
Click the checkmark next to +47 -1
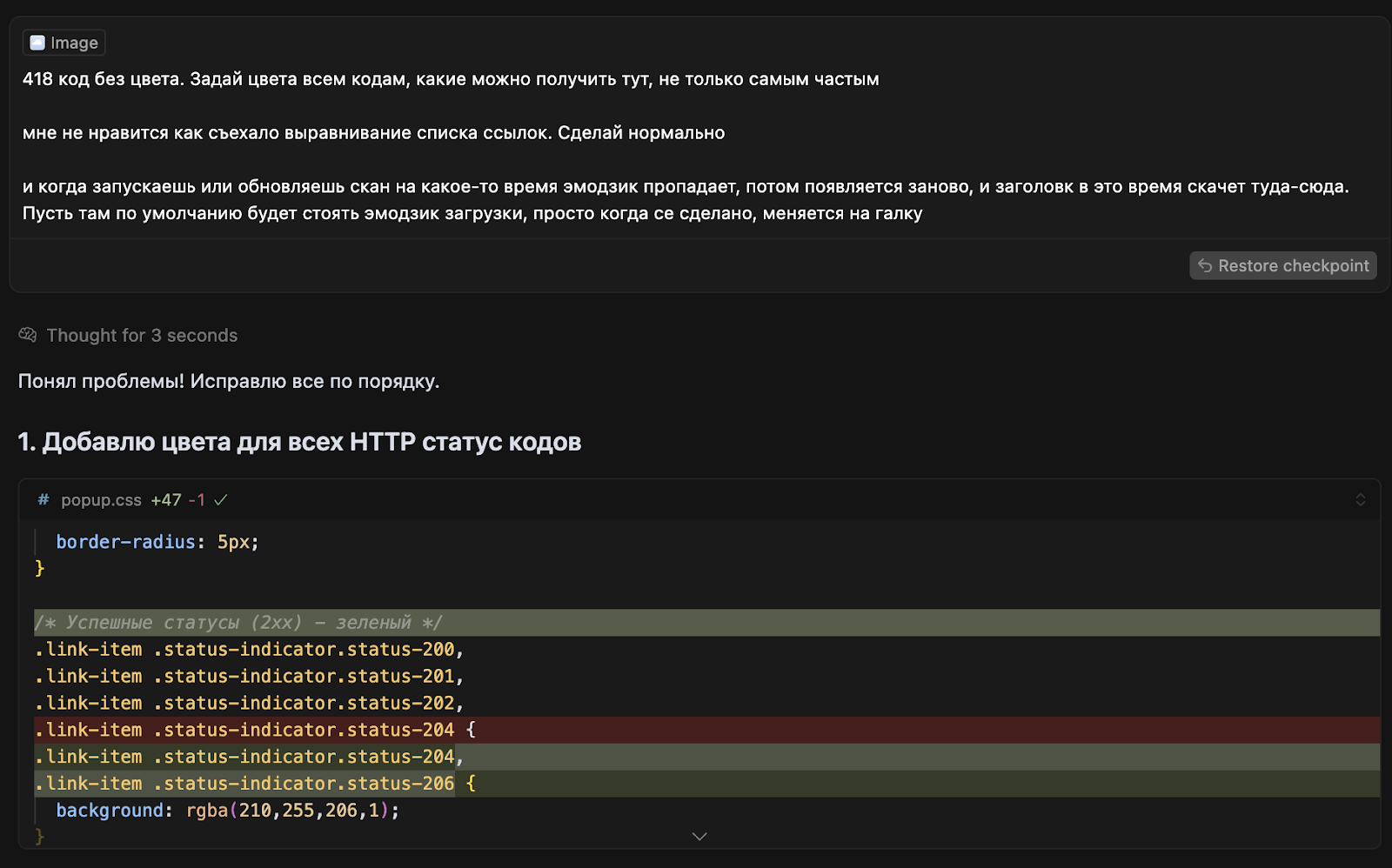coord(221,500)
